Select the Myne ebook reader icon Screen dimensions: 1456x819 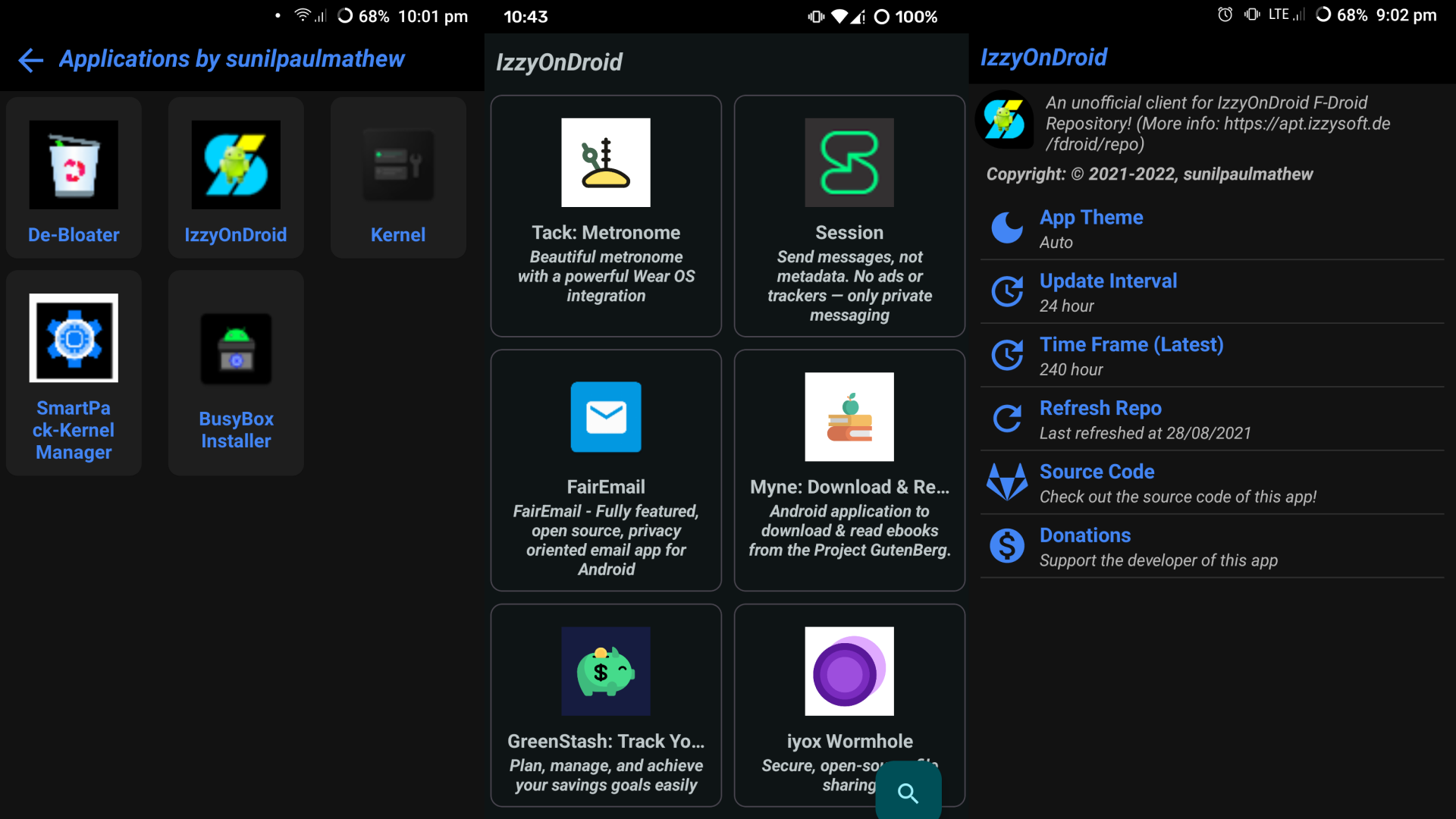[x=849, y=417]
